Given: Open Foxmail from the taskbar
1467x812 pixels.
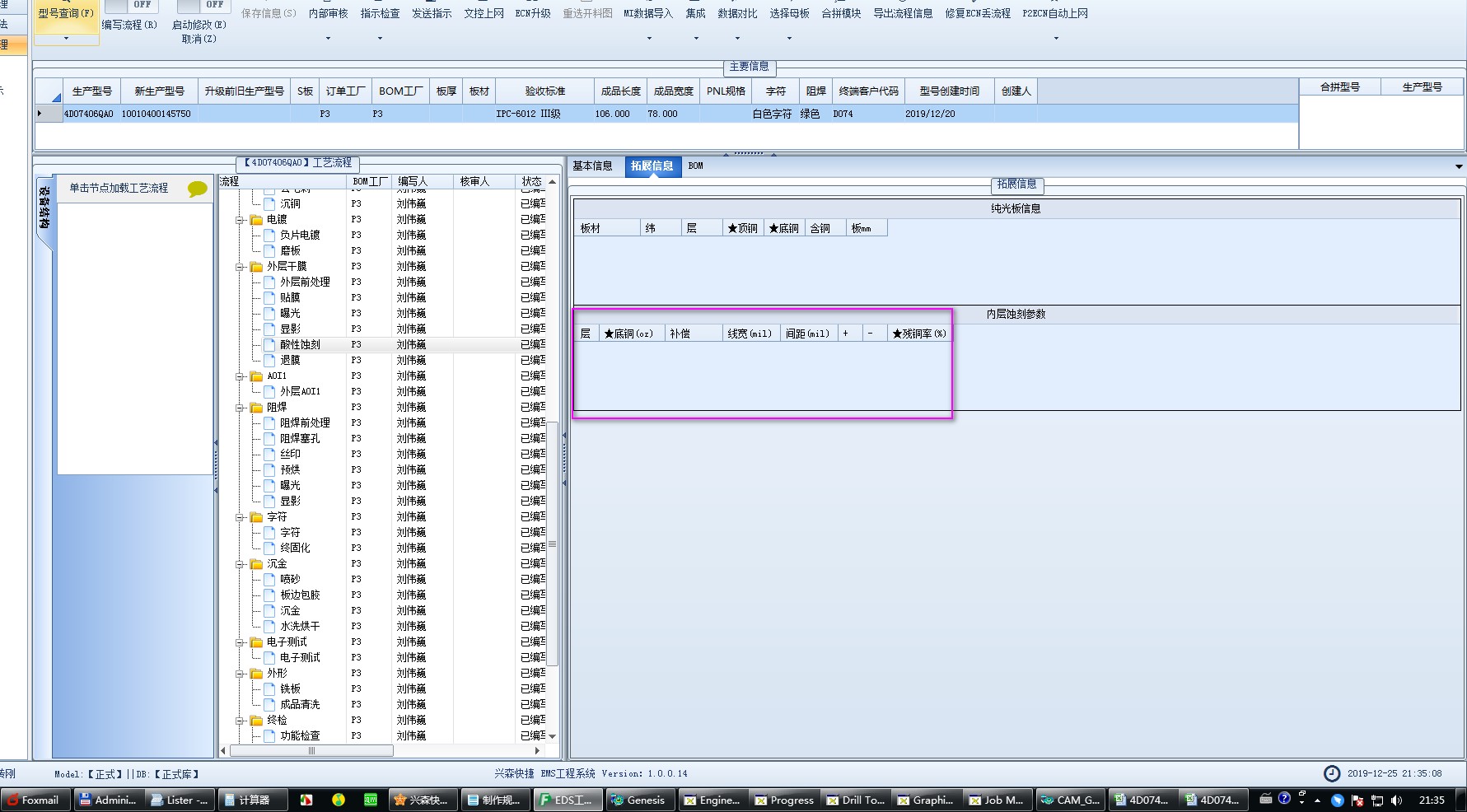Looking at the screenshot, I should tap(35, 800).
